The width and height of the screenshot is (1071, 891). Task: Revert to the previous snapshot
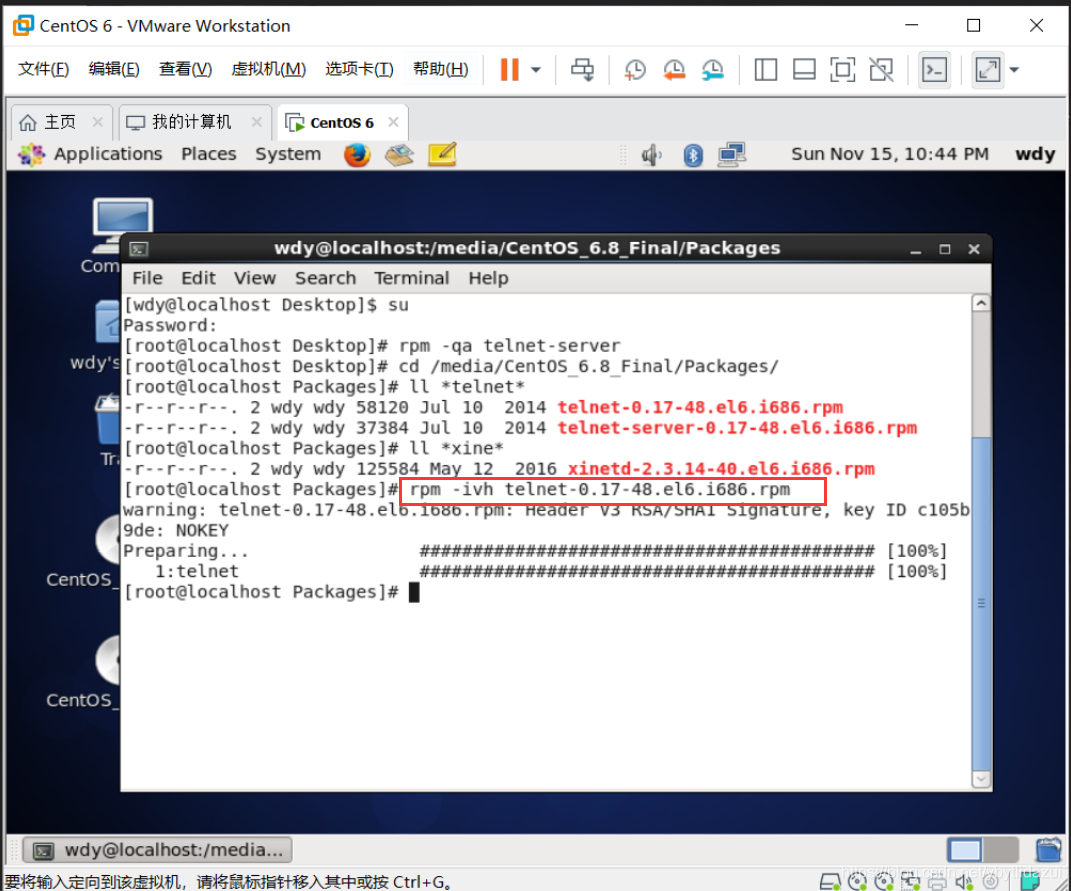click(674, 69)
